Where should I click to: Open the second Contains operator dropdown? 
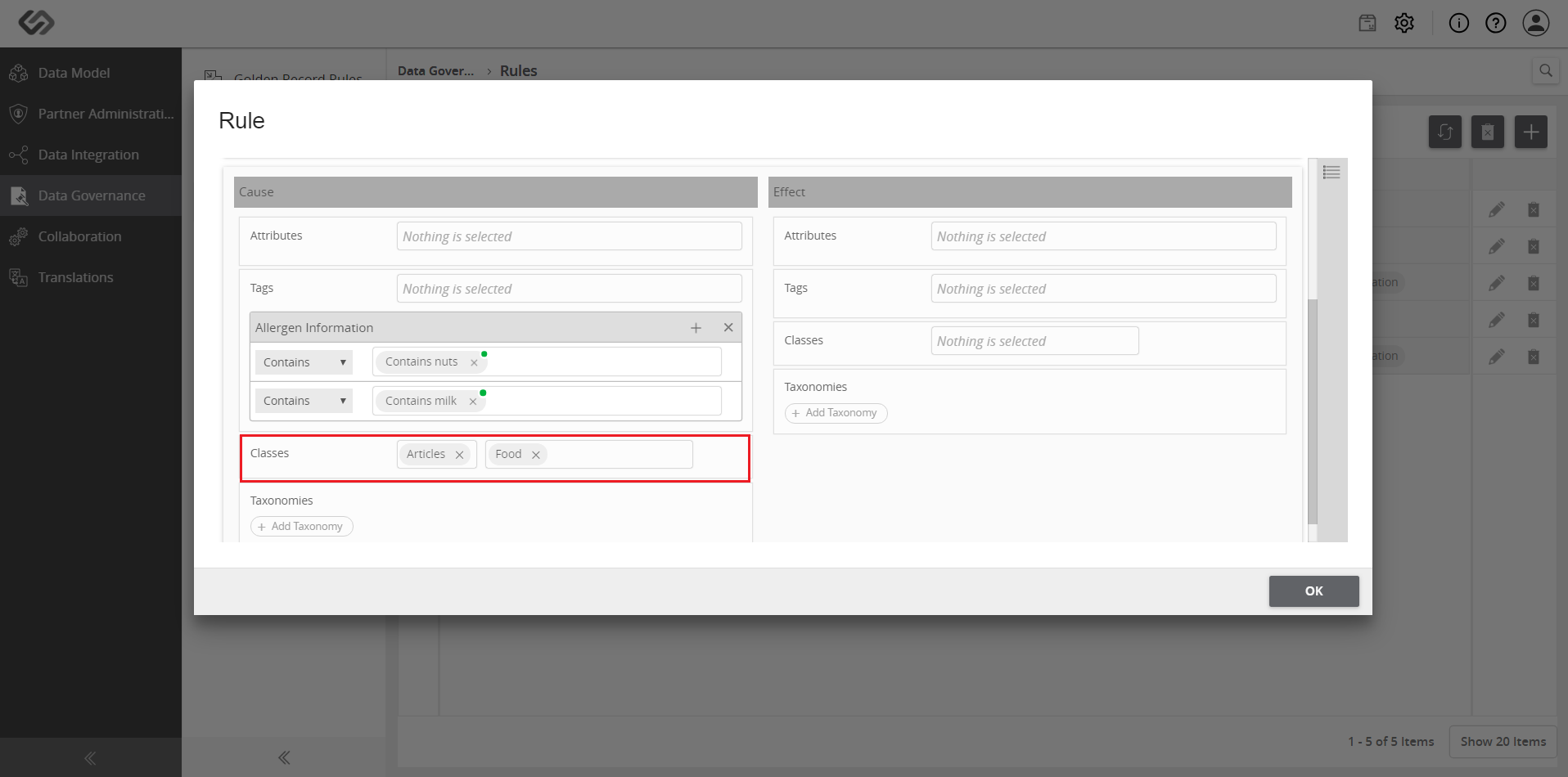click(304, 401)
